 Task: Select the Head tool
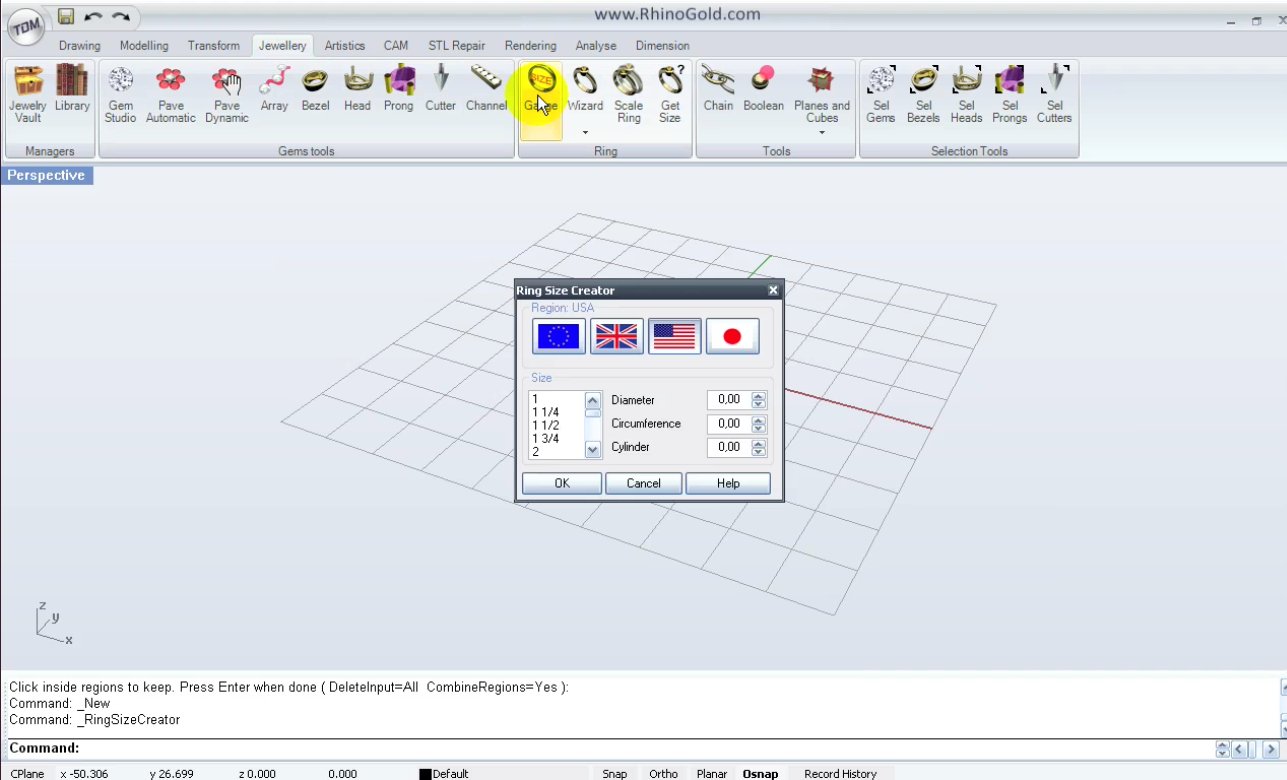[x=357, y=89]
